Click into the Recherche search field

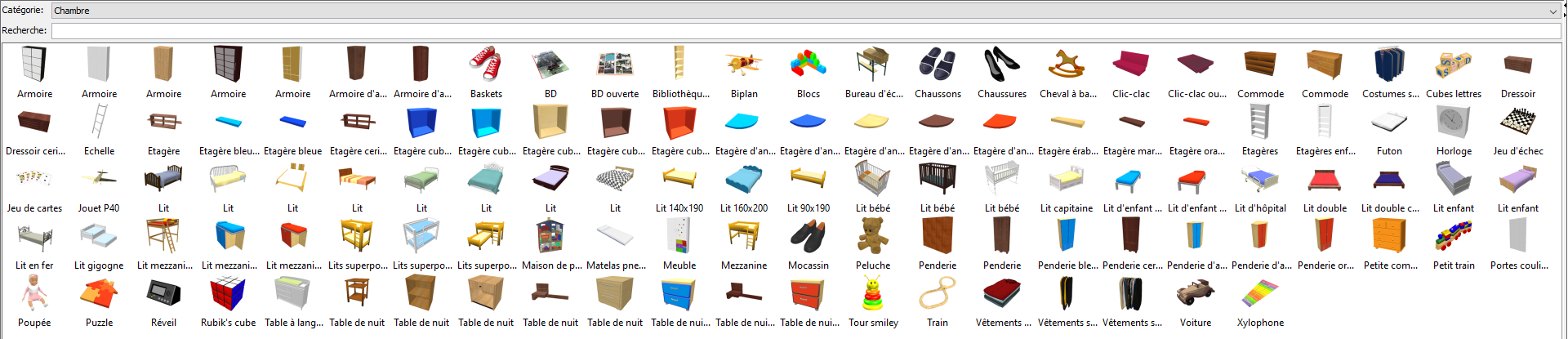[x=806, y=30]
